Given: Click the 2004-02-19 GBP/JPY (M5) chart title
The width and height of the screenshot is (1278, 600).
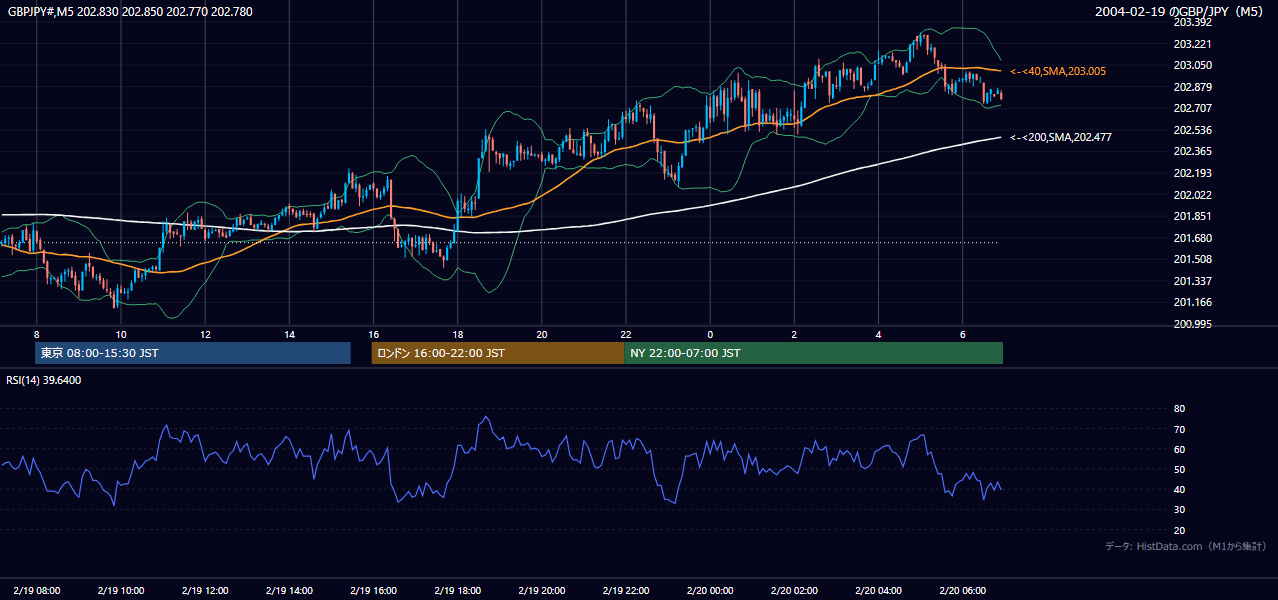Looking at the screenshot, I should [x=1180, y=11].
